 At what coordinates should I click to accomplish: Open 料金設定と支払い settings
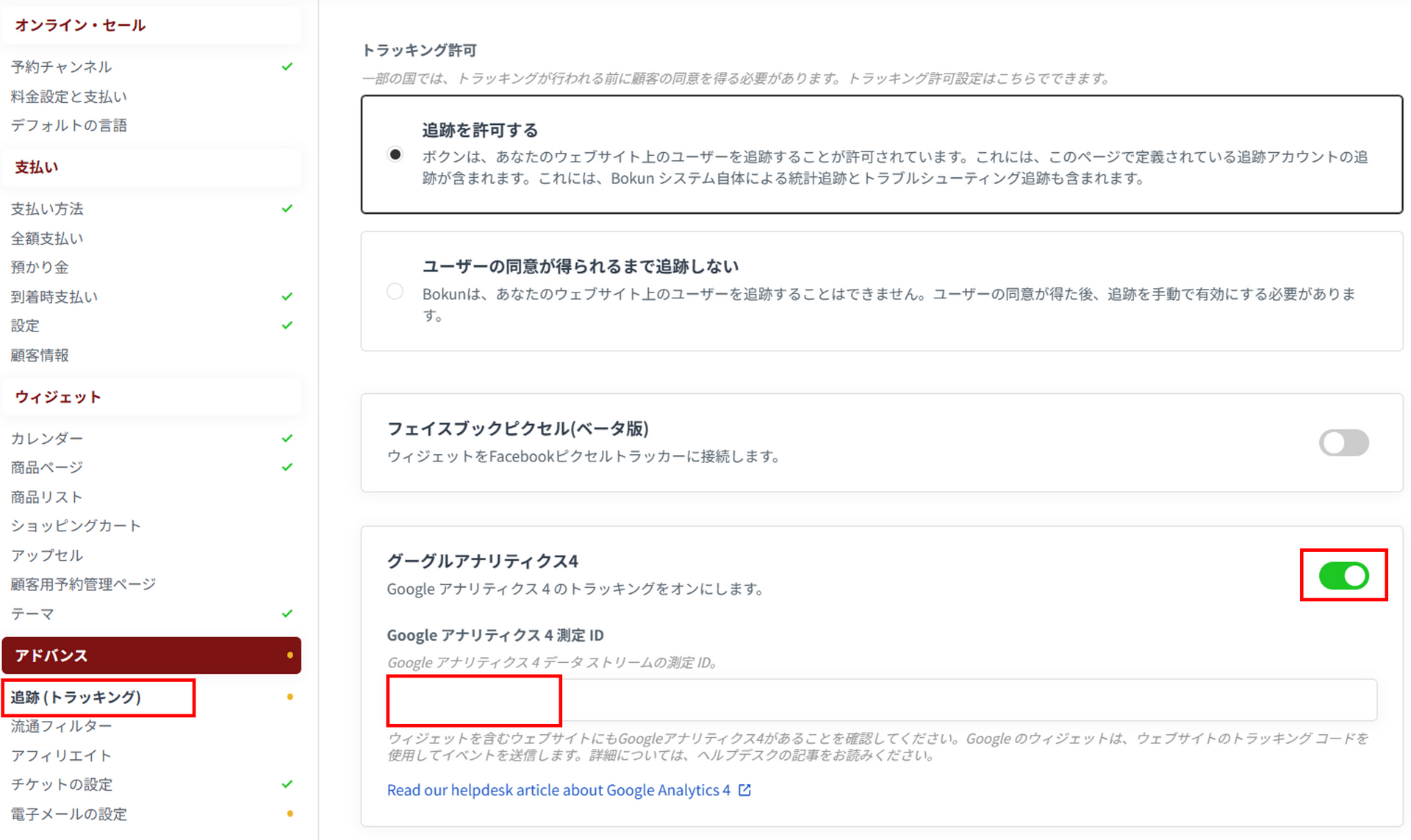pos(69,96)
